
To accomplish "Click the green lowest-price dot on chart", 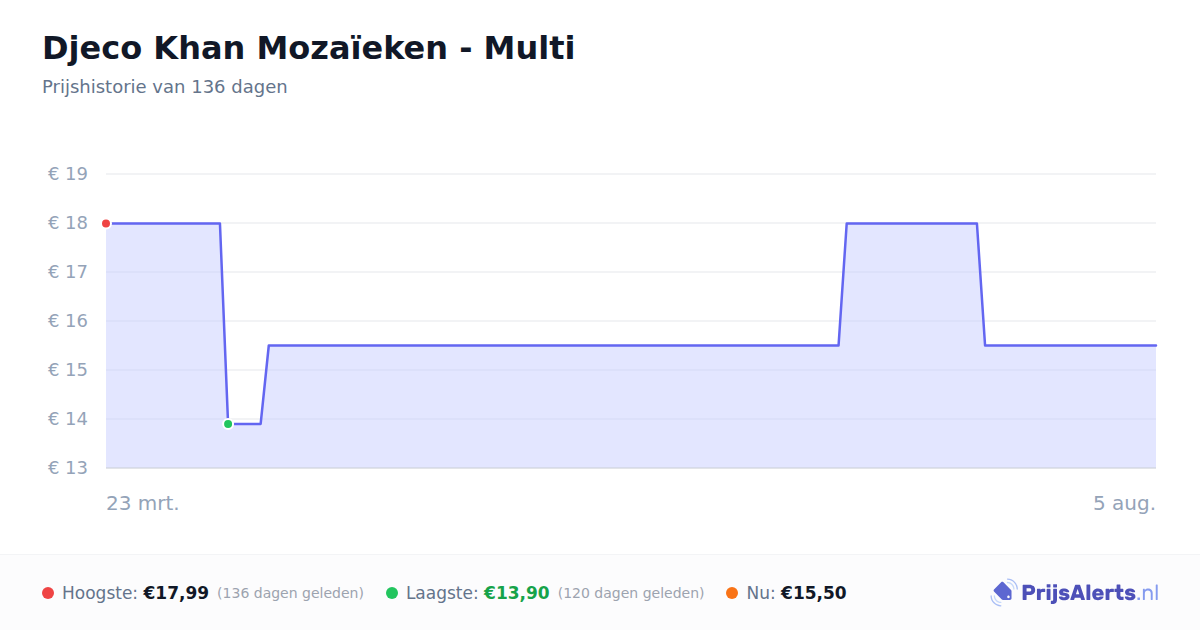I will 228,424.
